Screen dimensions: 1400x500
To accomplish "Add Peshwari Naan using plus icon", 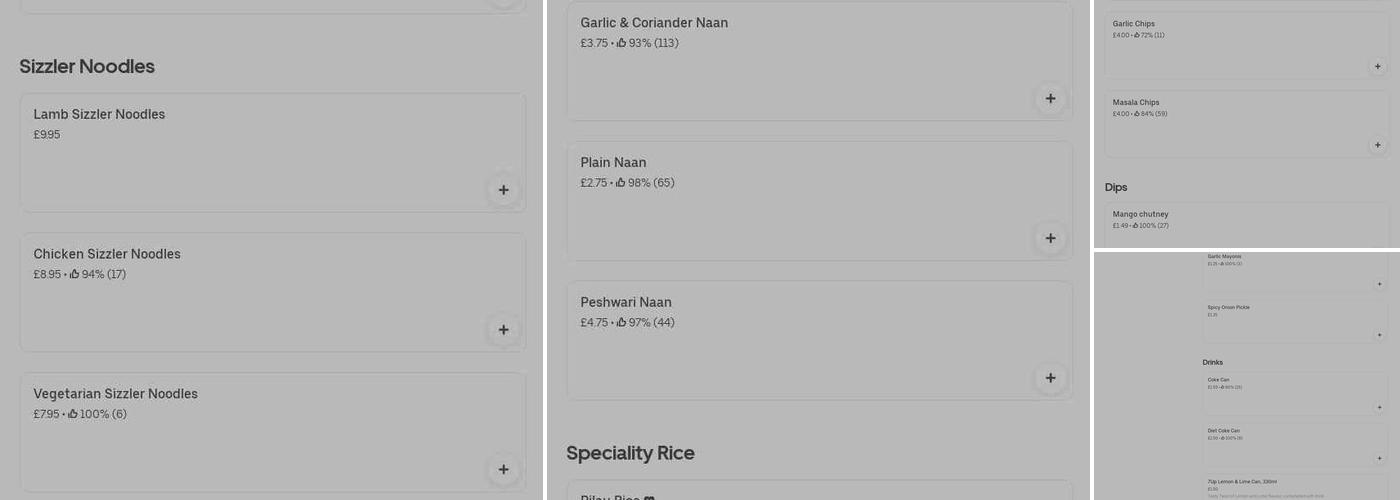I will click(x=1050, y=378).
